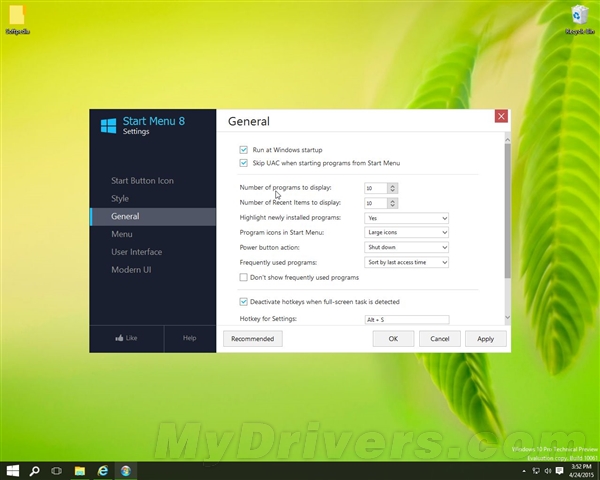Open the Action Center notification icon

click(x=559, y=470)
